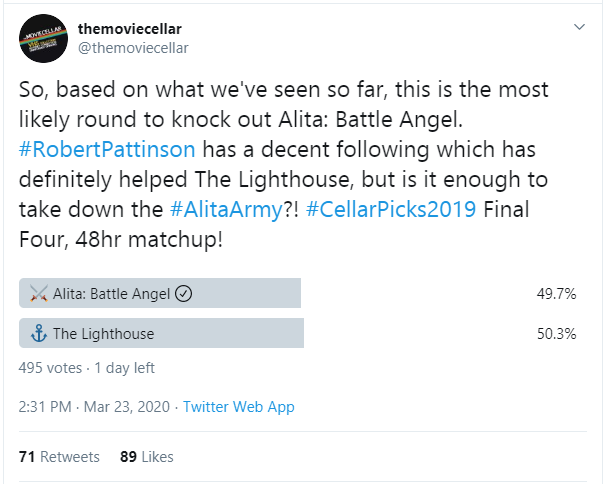604x484 pixels.
Task: Open the @themoviecellar handle
Action: pyautogui.click(x=133, y=47)
